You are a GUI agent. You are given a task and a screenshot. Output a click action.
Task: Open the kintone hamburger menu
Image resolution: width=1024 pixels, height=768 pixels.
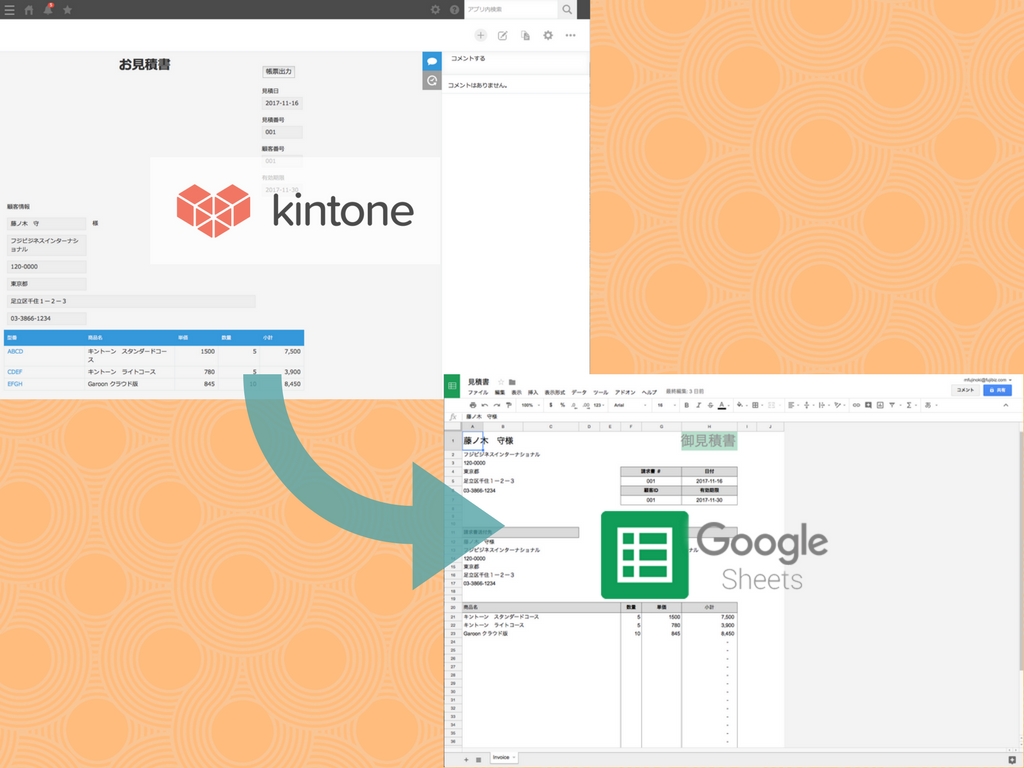[9, 9]
